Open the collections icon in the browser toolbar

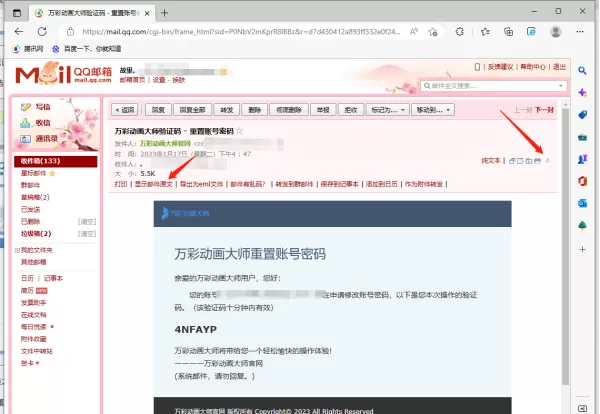(x=508, y=32)
